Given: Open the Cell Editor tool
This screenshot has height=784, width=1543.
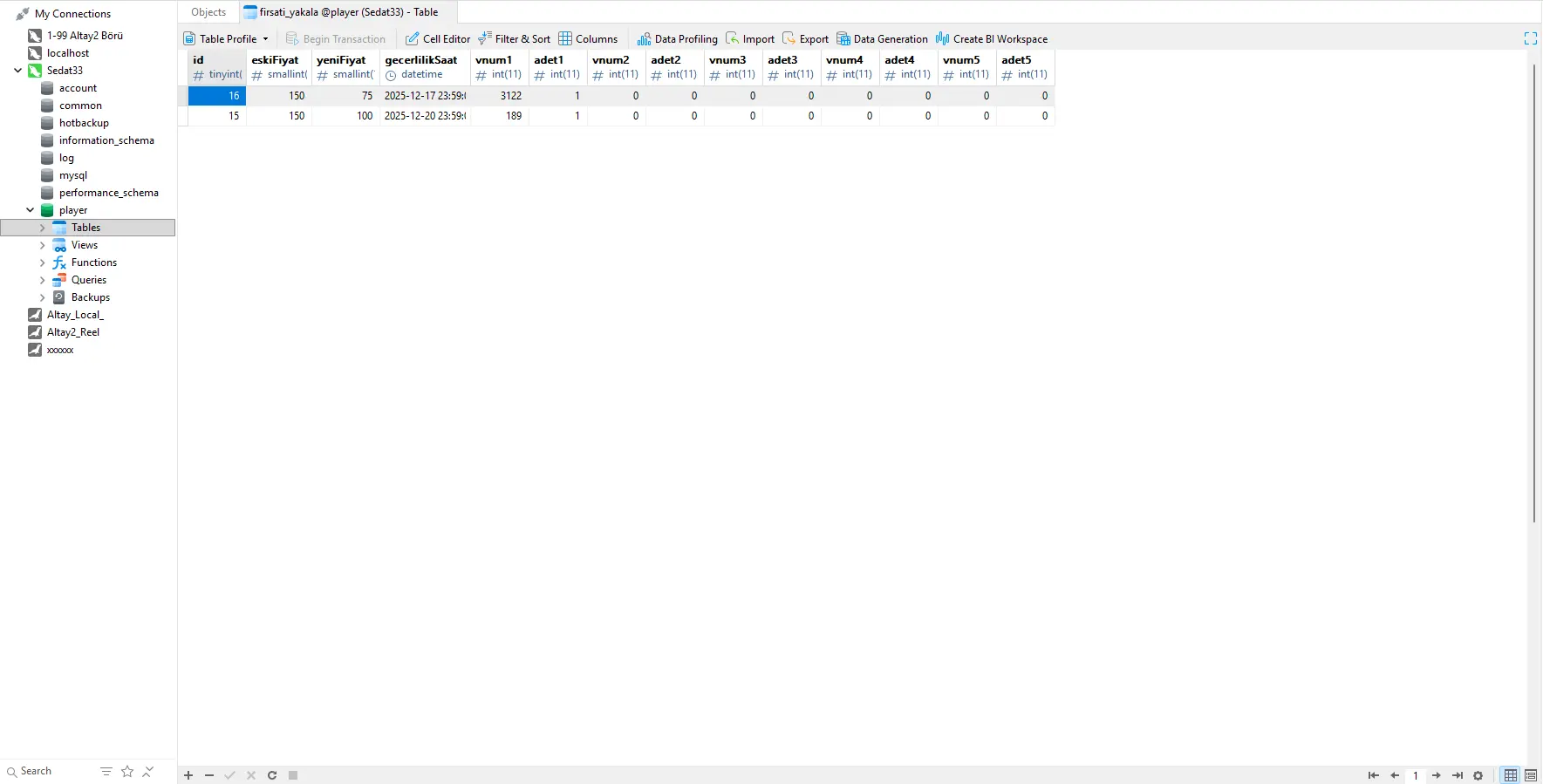Looking at the screenshot, I should coord(437,39).
